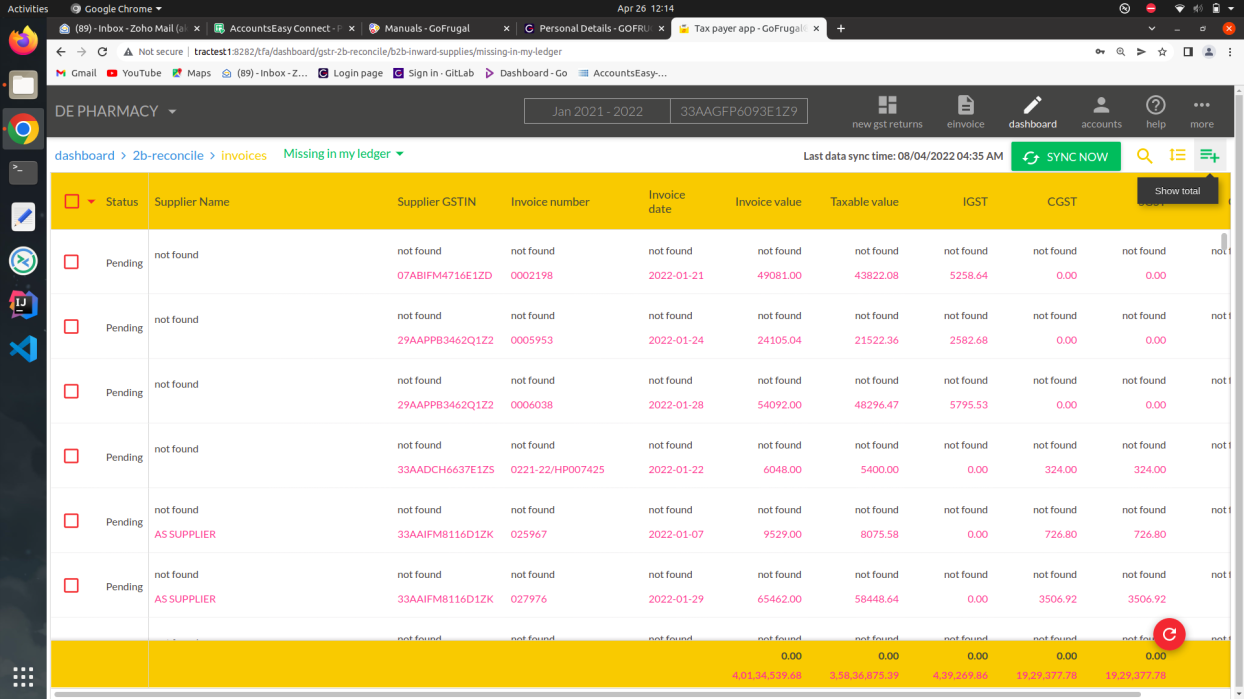The width and height of the screenshot is (1244, 699).
Task: Open Dashboard - Go bookmark
Action: (526, 73)
